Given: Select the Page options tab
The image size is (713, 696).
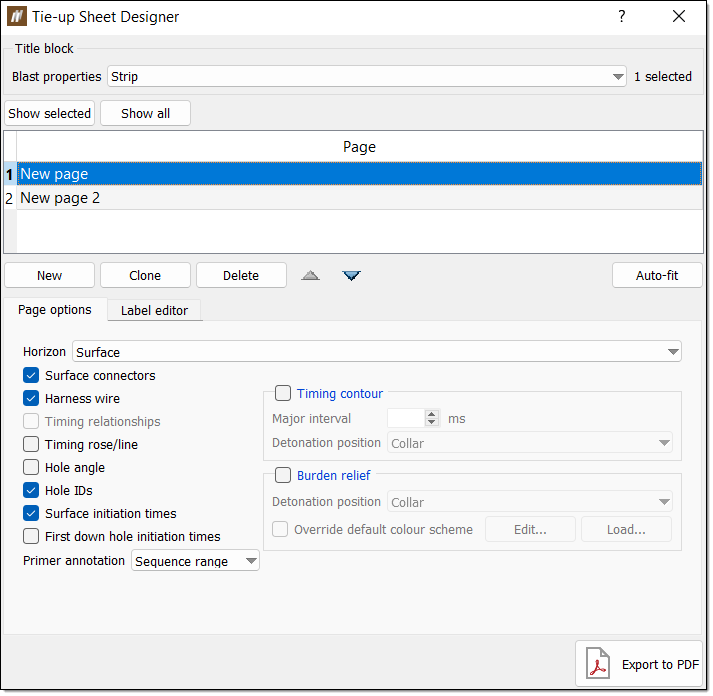Looking at the screenshot, I should click(55, 310).
